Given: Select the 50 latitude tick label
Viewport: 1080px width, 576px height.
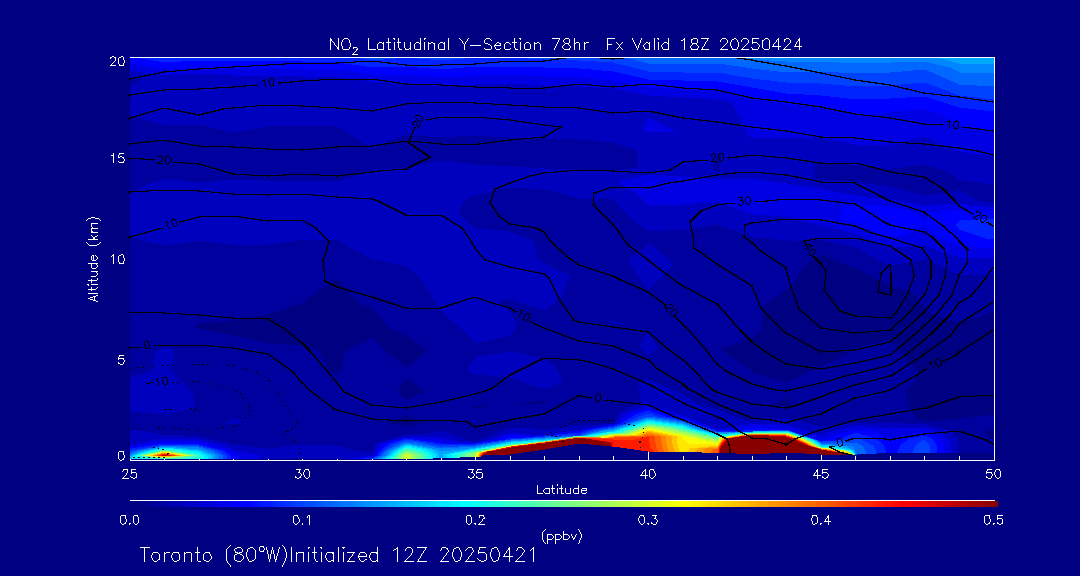Looking at the screenshot, I should [x=994, y=472].
